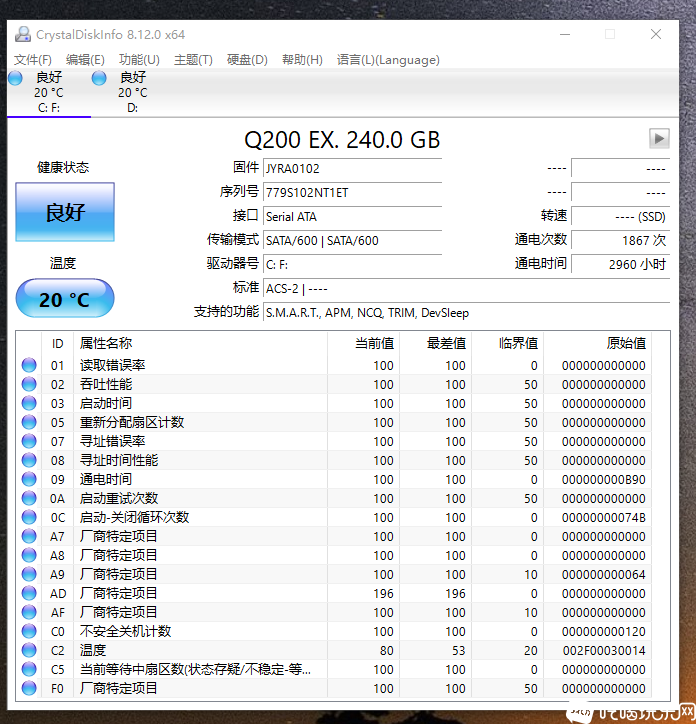Click status orb of attribute AD
Screen dimensions: 696x724
click(x=29, y=593)
